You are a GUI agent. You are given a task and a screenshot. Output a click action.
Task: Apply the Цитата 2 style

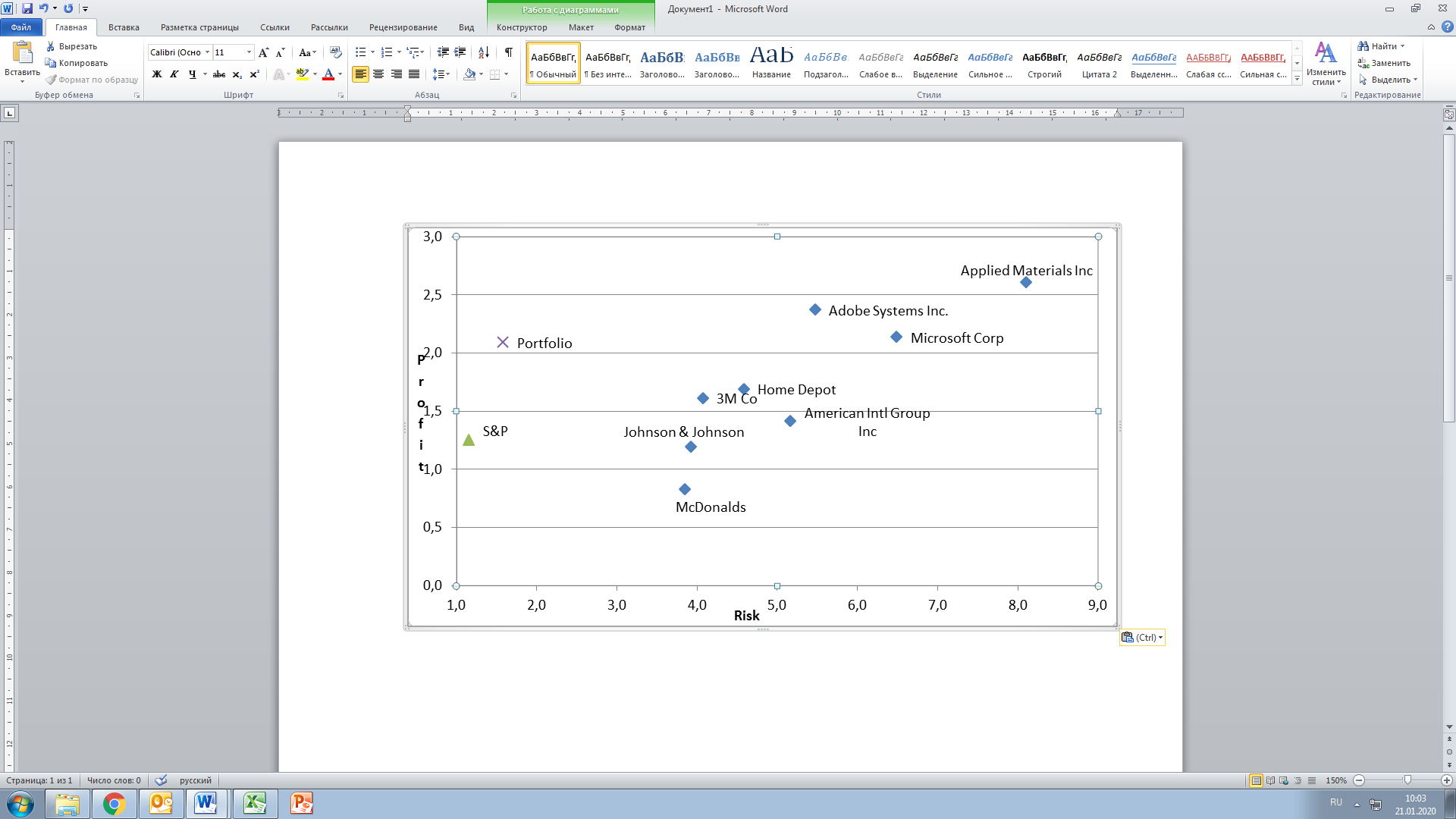tap(1099, 63)
